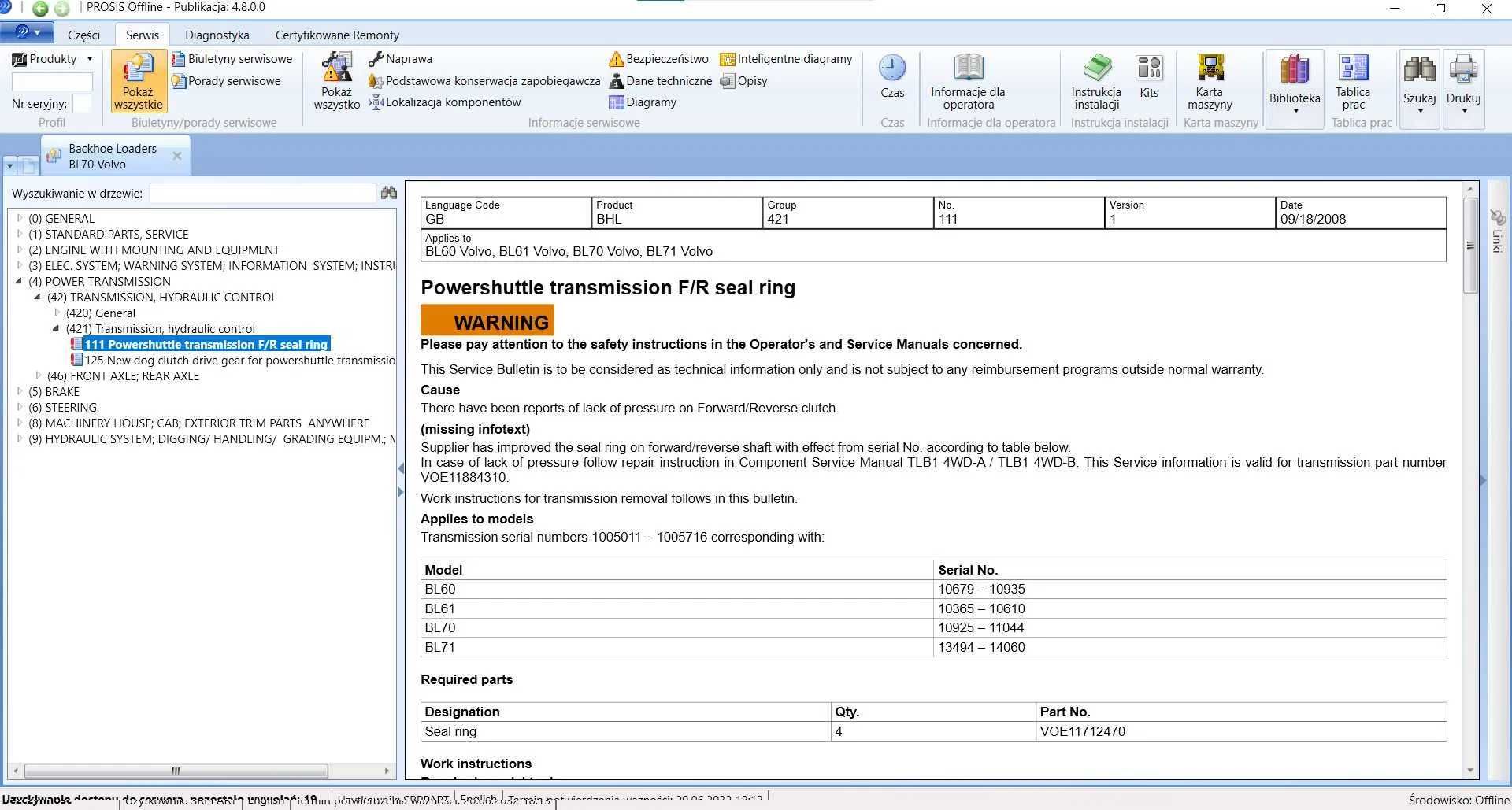Click the Czas clock icon
This screenshot has height=810, width=1512.
pos(892,76)
